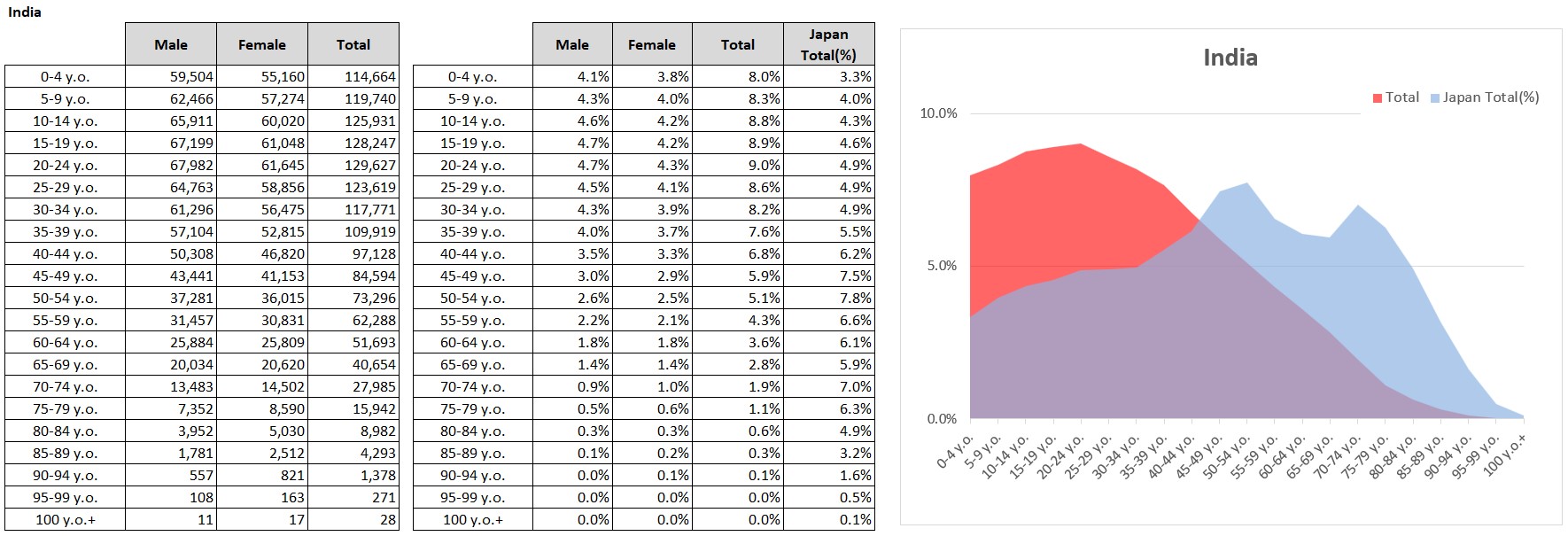
Task: Click the "India" chart title
Action: click(1230, 58)
